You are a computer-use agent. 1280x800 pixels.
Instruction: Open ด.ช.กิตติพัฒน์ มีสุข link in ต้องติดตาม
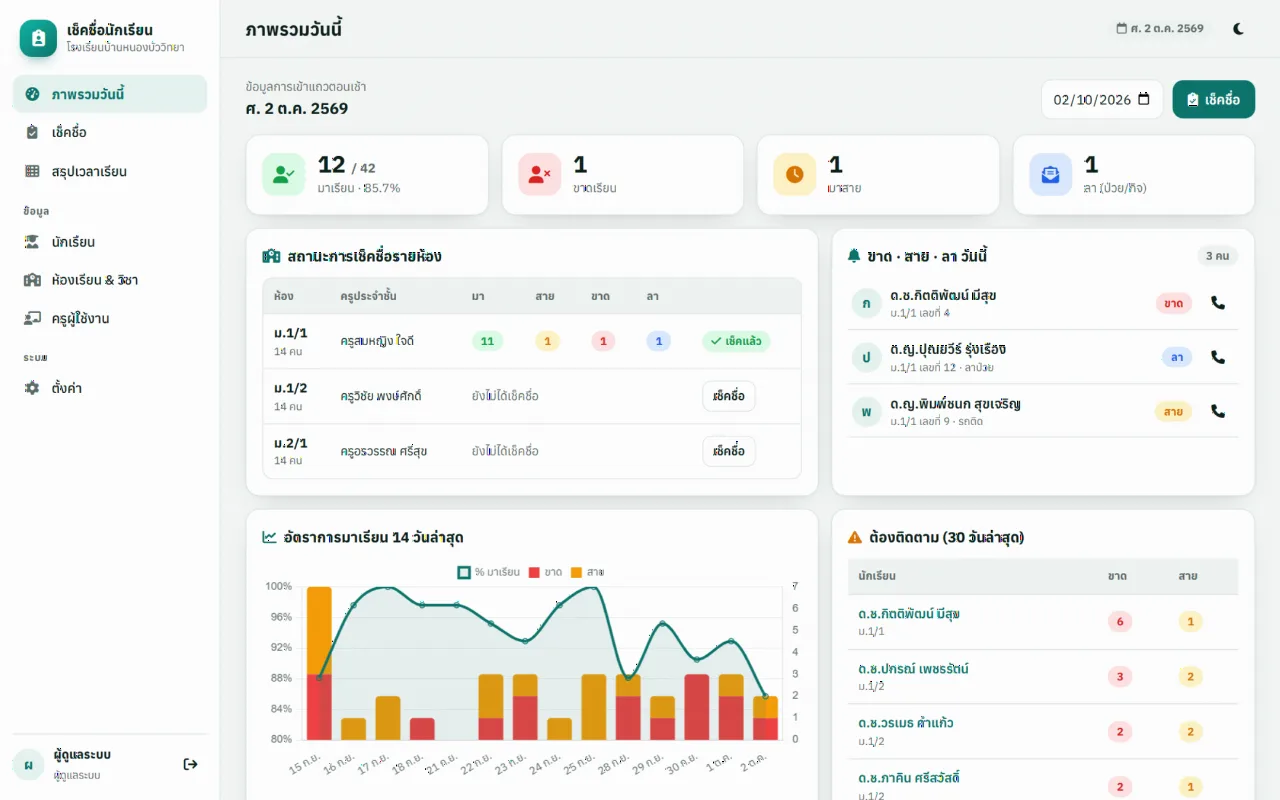[x=909, y=614]
